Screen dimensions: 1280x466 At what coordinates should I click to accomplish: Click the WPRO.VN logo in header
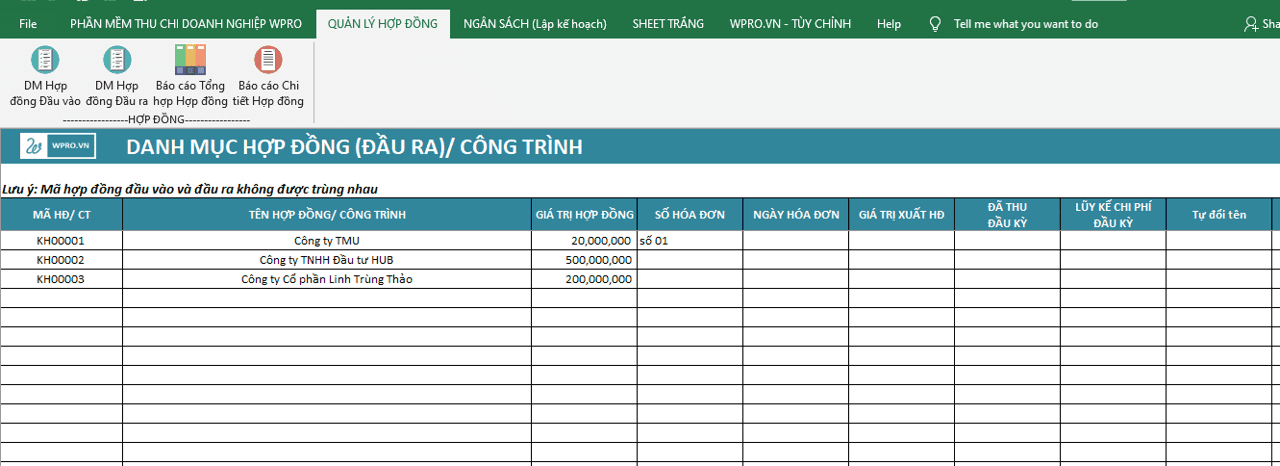pyautogui.click(x=58, y=146)
